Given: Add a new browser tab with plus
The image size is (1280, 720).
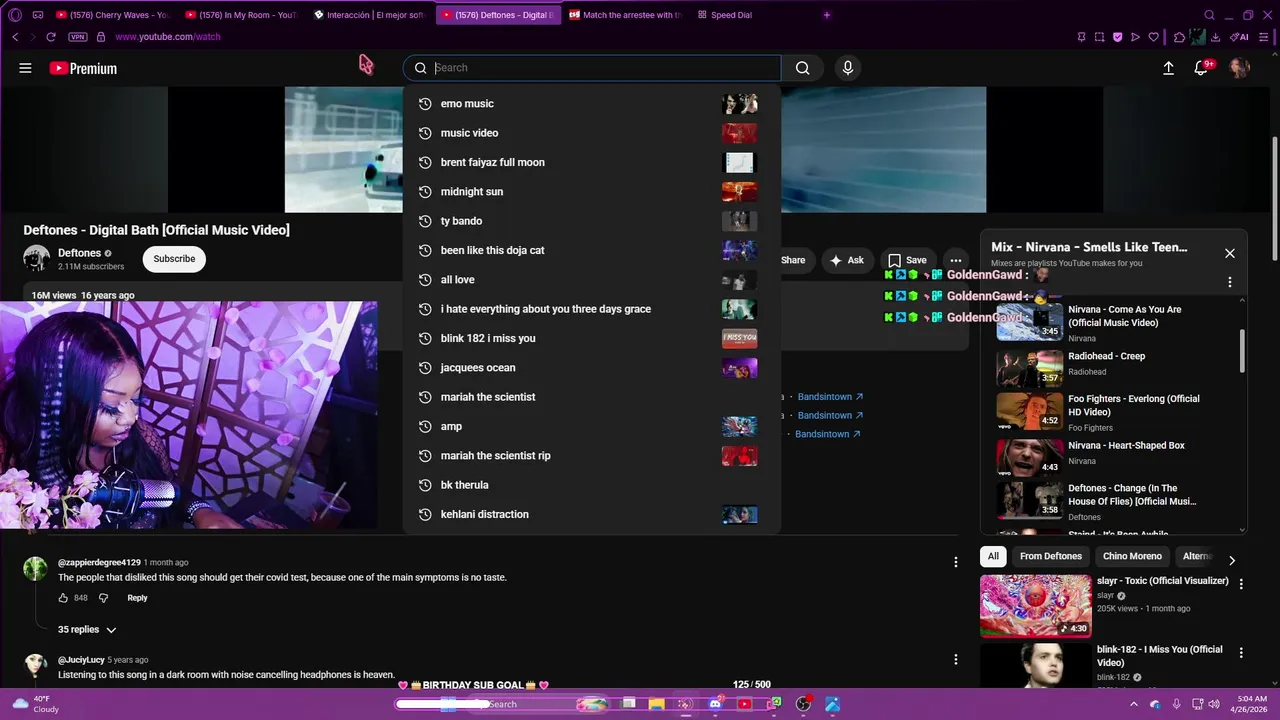Looking at the screenshot, I should pos(826,15).
